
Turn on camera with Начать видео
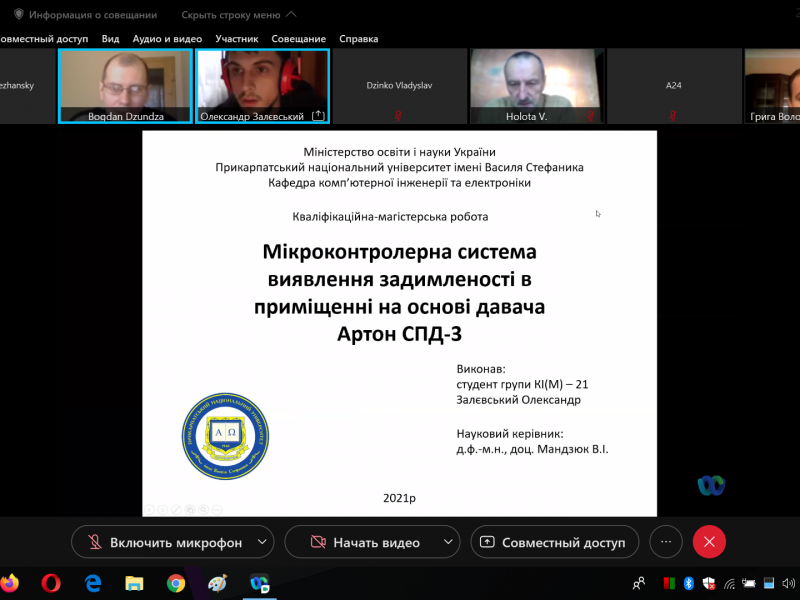click(365, 542)
